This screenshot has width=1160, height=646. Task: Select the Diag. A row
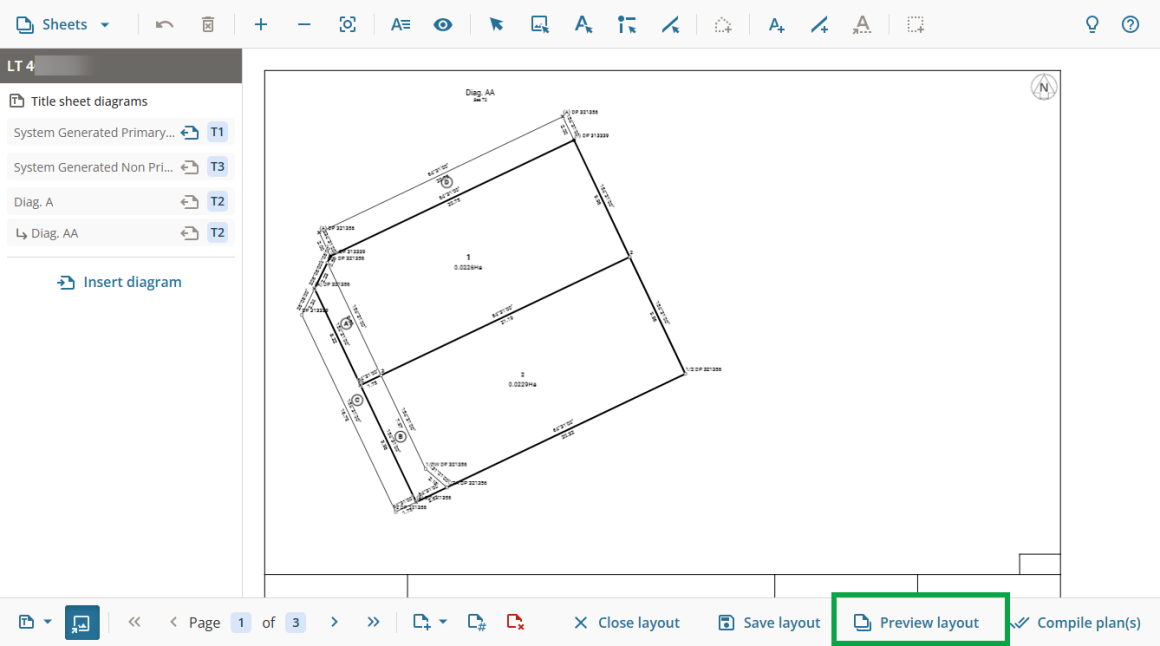click(121, 202)
